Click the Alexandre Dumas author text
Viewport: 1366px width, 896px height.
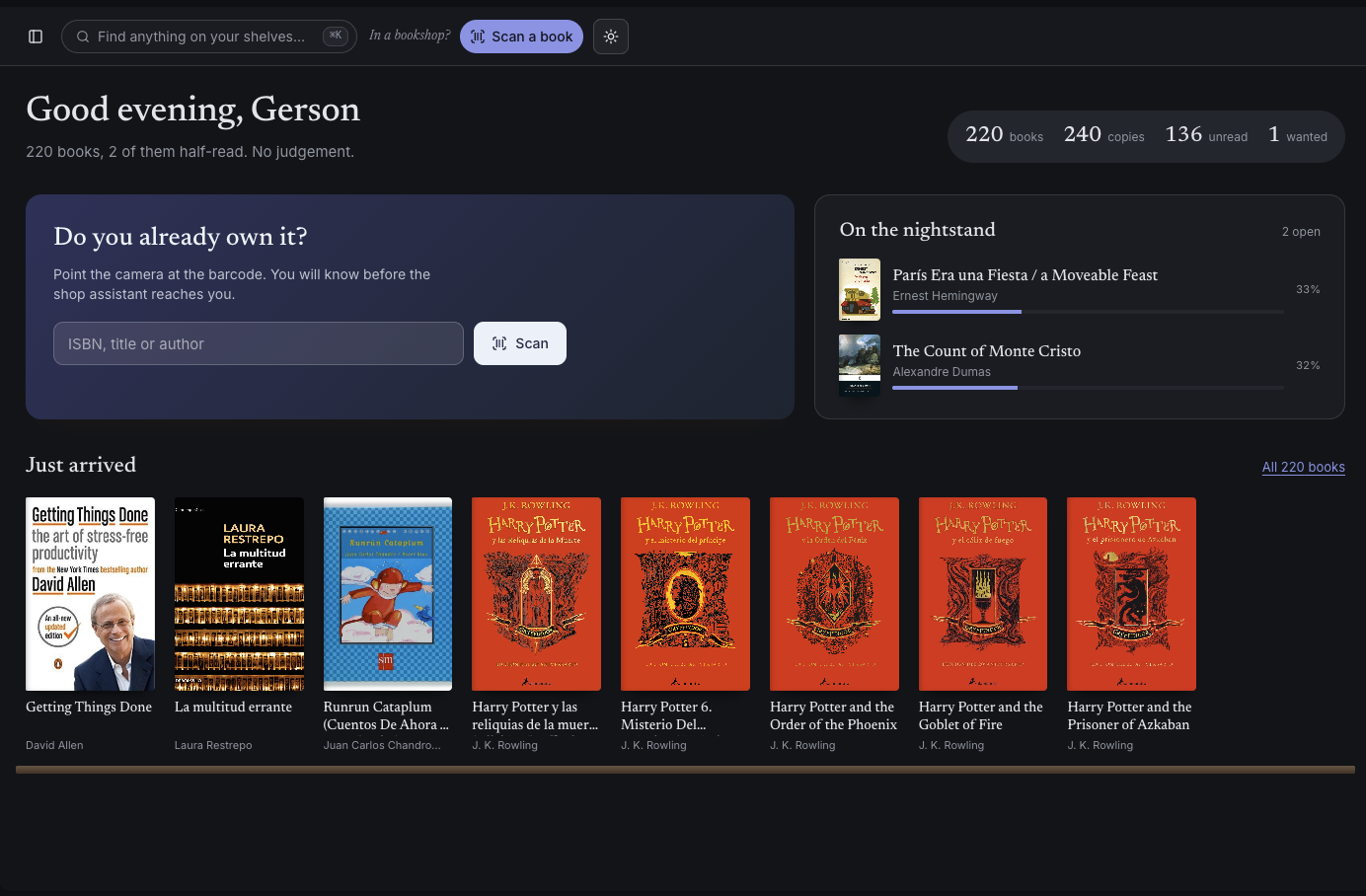[x=942, y=372]
